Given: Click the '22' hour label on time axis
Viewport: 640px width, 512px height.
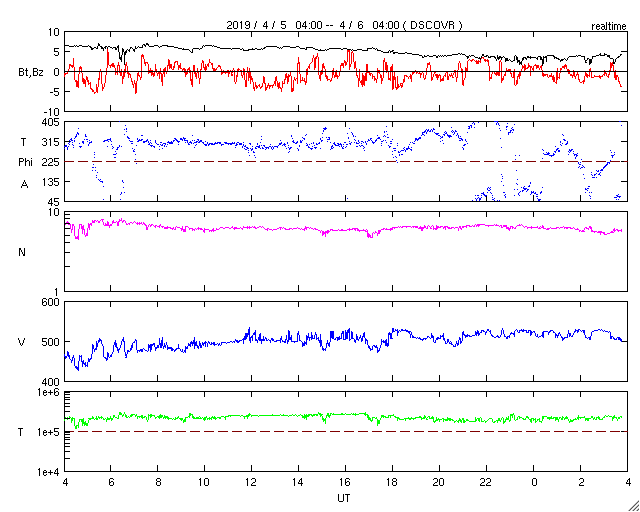Looking at the screenshot, I should tap(487, 483).
